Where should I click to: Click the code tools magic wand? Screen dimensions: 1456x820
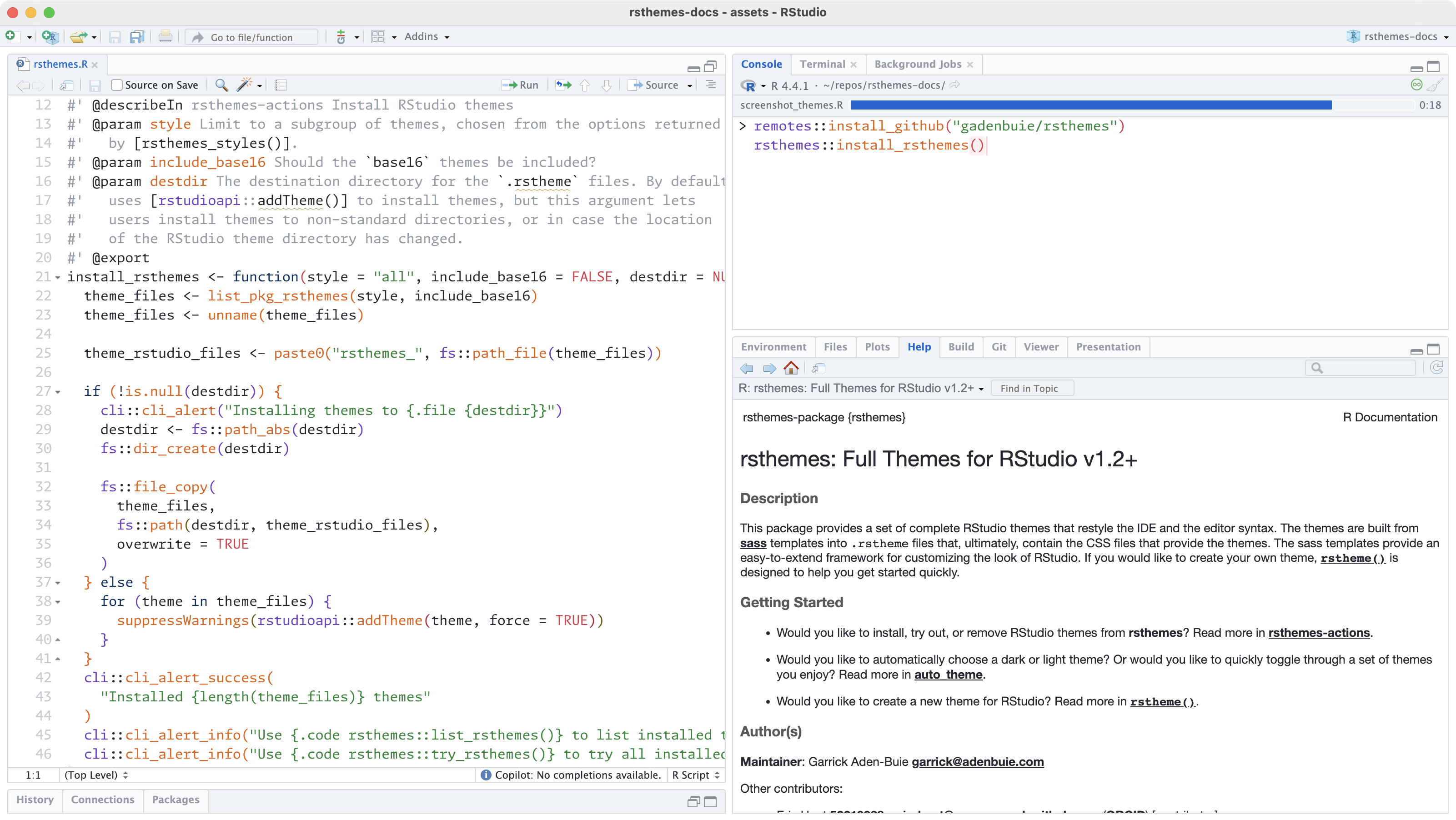pos(244,85)
